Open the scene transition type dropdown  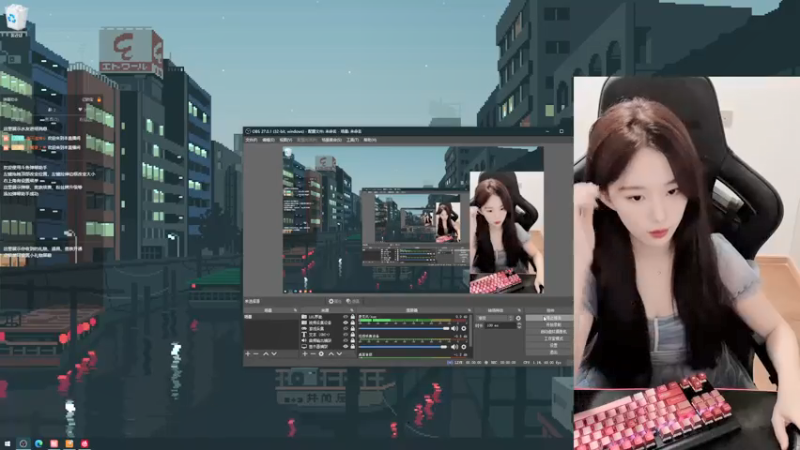tap(495, 318)
